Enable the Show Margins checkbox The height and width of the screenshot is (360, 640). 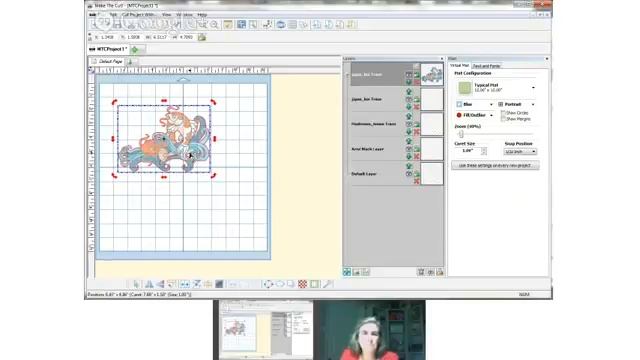(x=503, y=119)
